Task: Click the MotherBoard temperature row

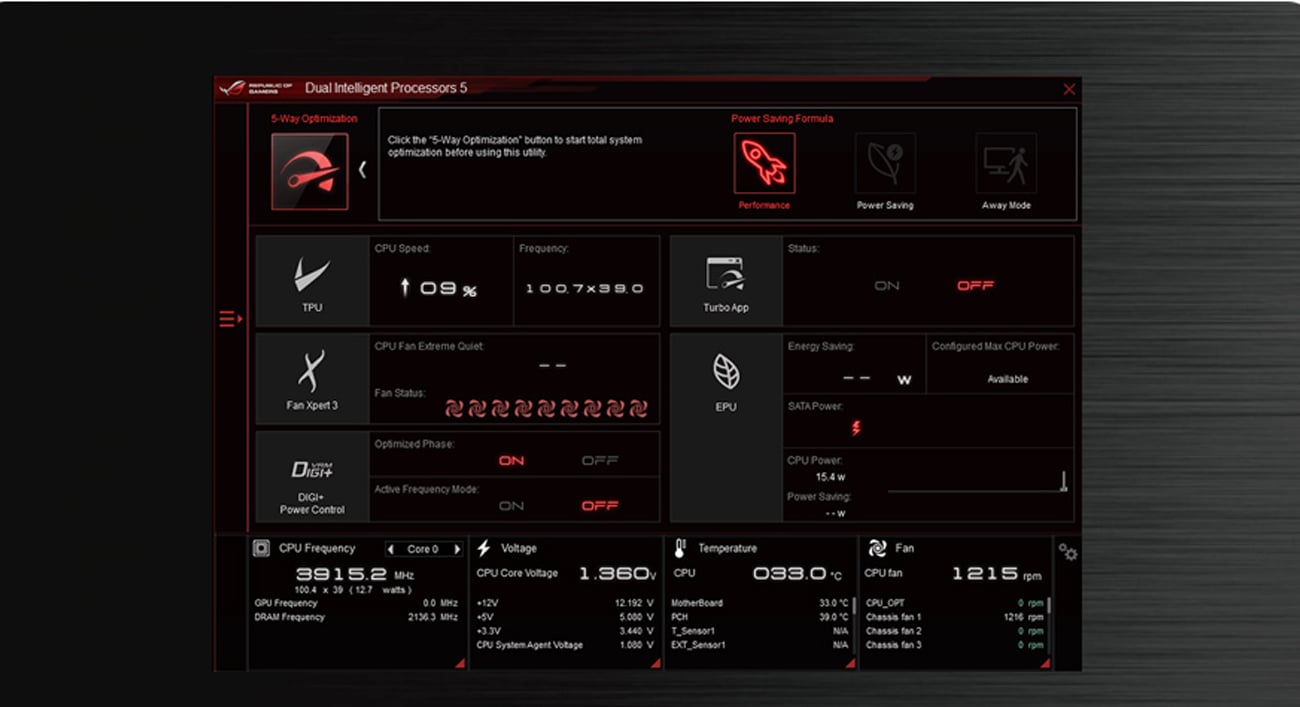Action: tap(759, 603)
